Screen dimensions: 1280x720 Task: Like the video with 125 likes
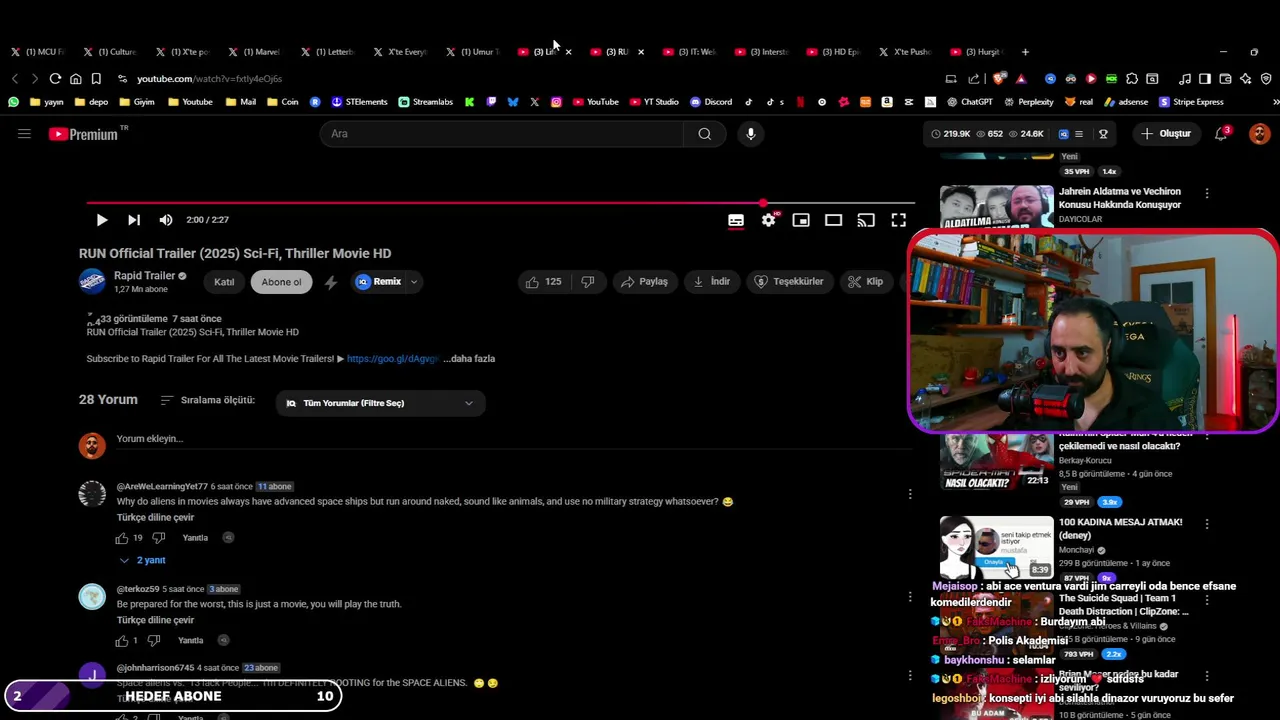click(x=543, y=282)
